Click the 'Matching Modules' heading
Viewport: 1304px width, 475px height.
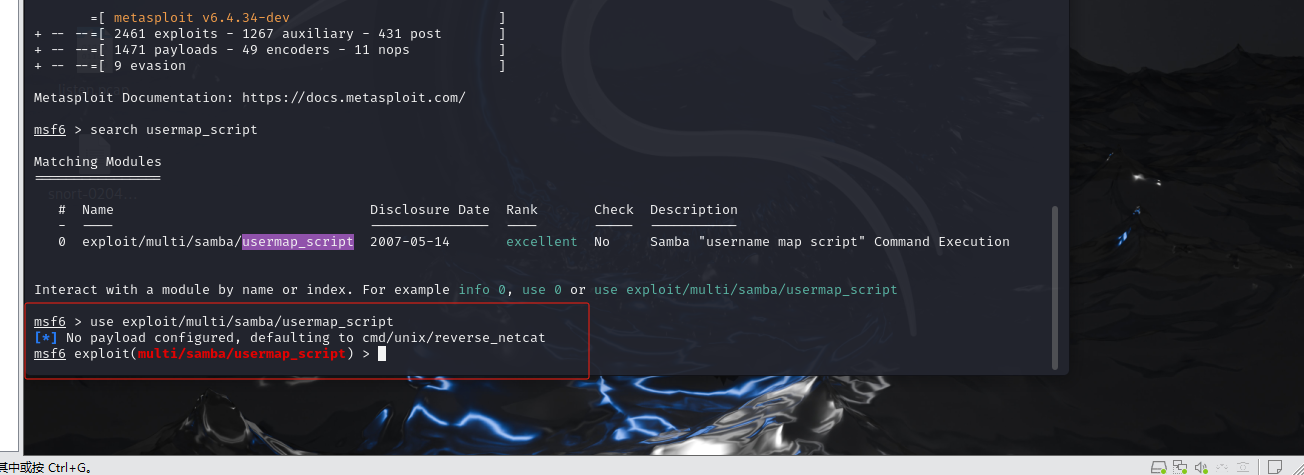(98, 162)
